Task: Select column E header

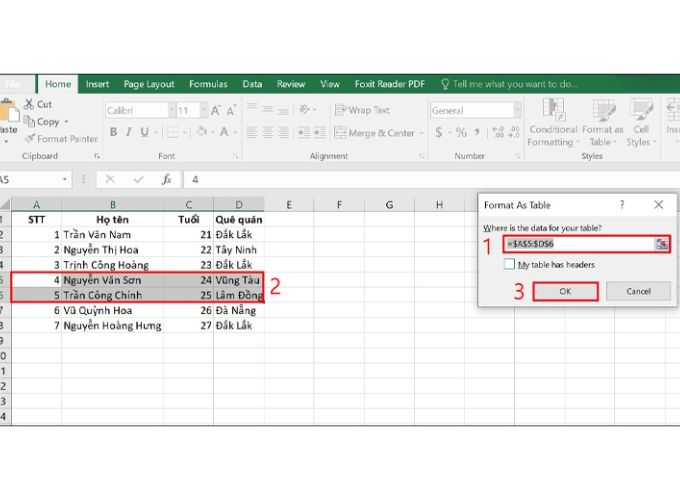Action: [x=289, y=204]
